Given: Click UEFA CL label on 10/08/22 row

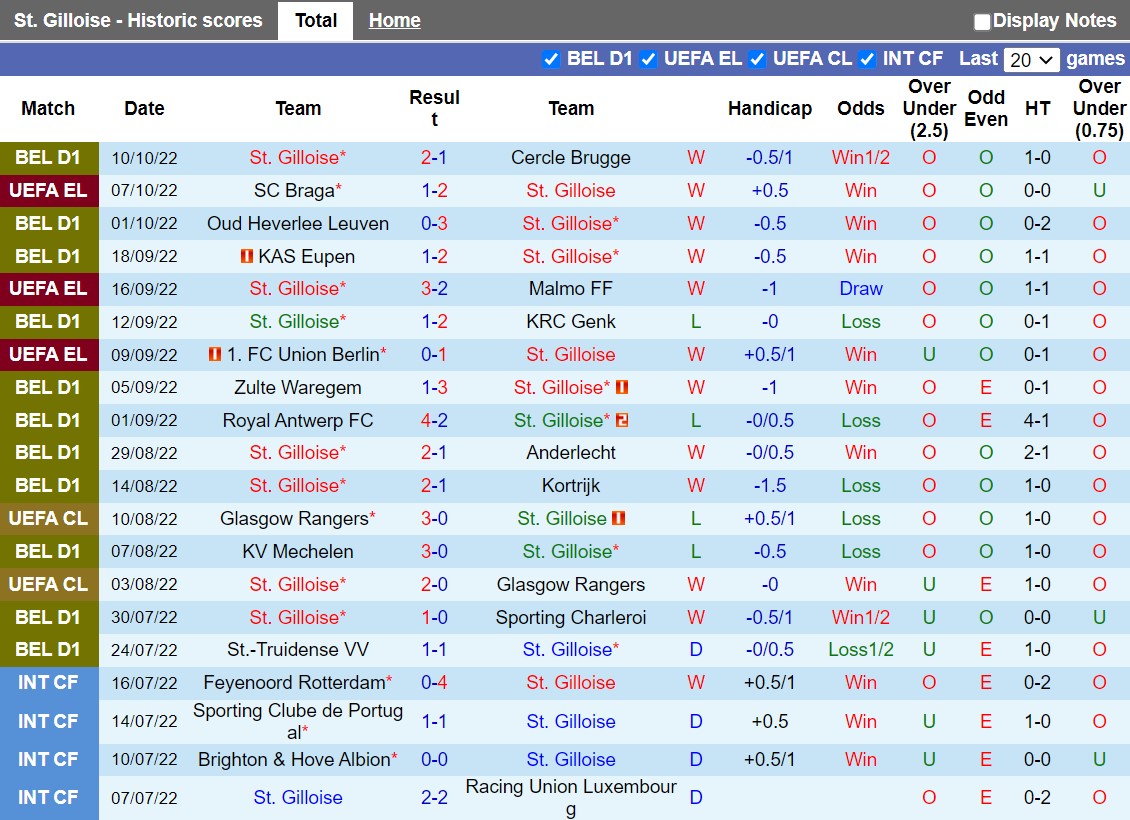Looking at the screenshot, I should point(49,519).
